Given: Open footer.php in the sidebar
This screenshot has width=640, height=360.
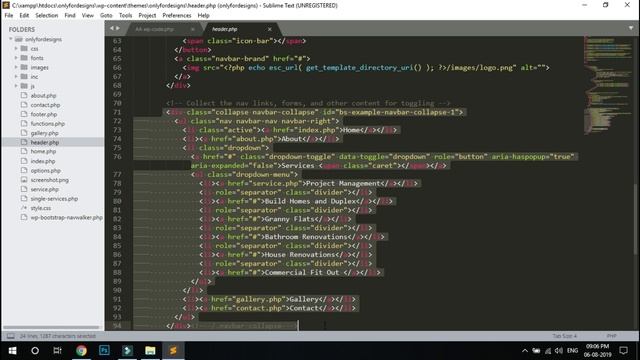Looking at the screenshot, I should (44, 114).
